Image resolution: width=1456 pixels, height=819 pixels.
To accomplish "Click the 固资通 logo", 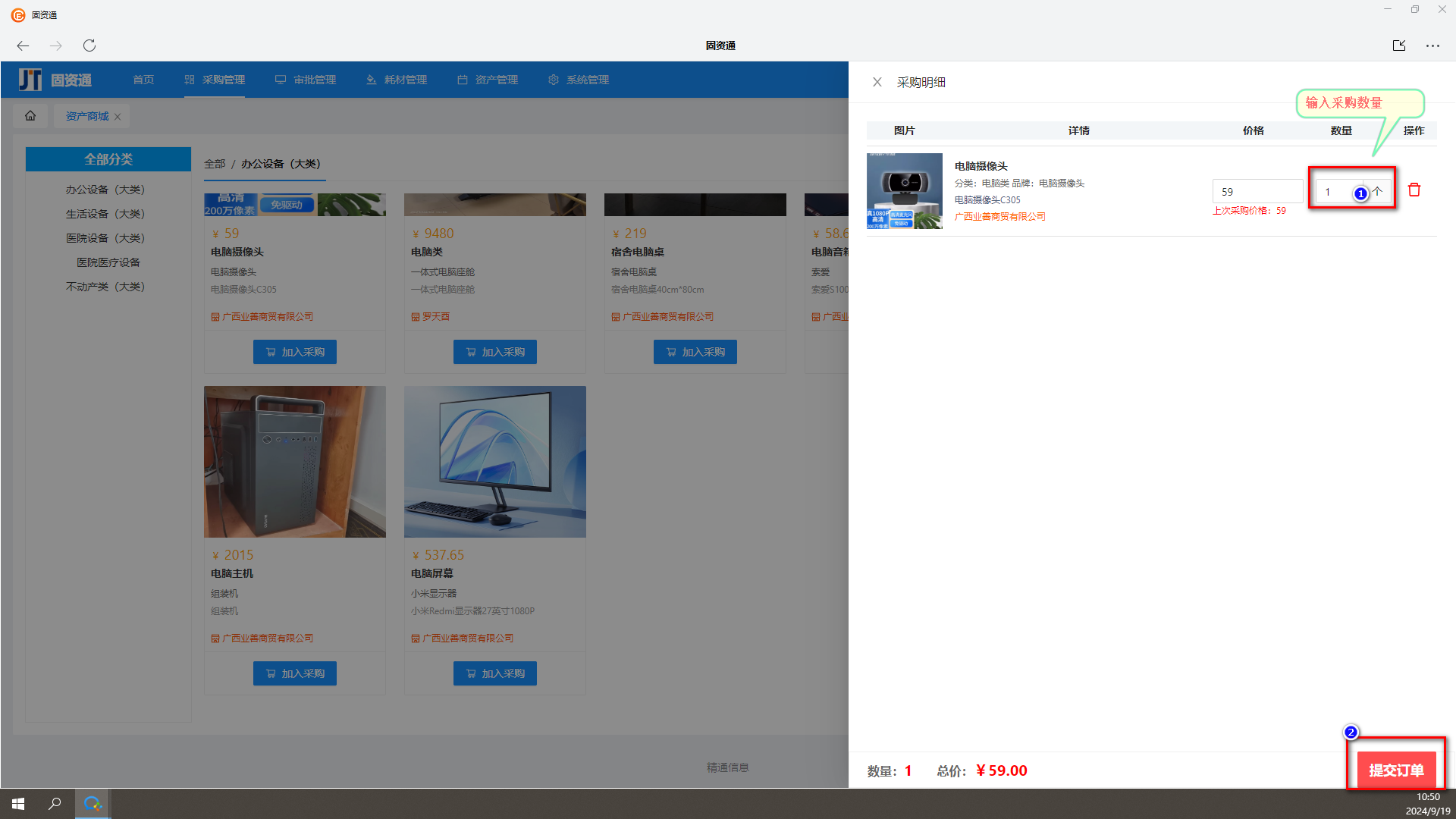I will [55, 80].
